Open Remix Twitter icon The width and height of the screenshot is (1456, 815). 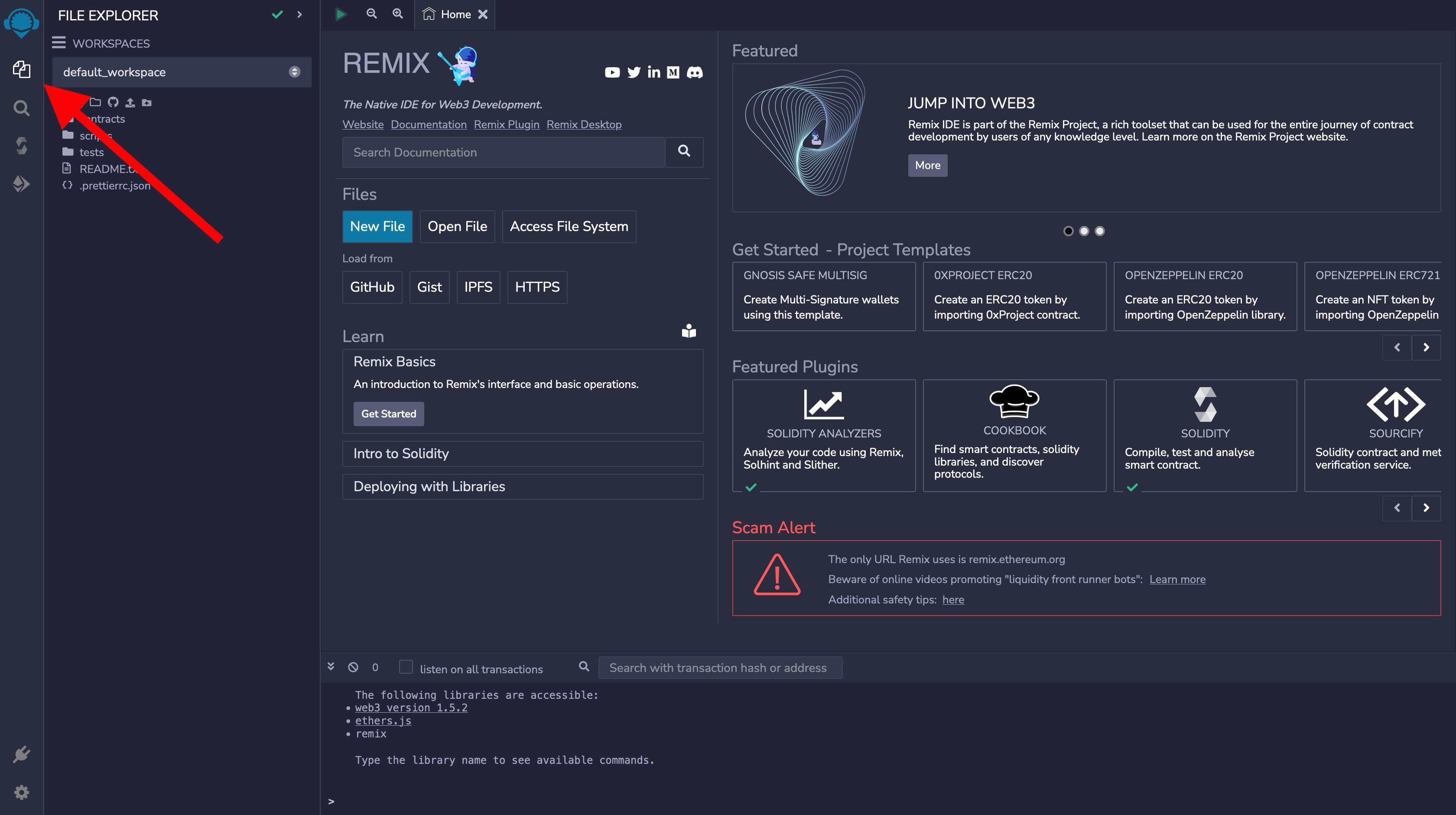click(x=634, y=72)
